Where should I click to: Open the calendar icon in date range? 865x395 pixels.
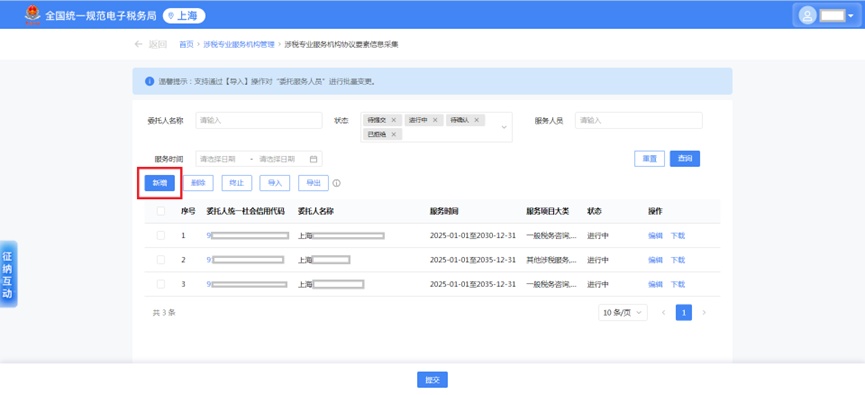[313, 159]
